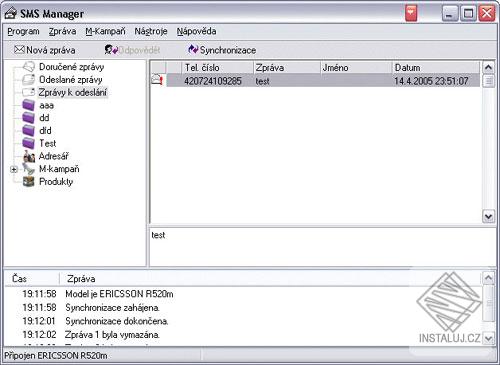This screenshot has height=365, width=500.
Task: Click the red icon in title bar
Action: tap(411, 13)
